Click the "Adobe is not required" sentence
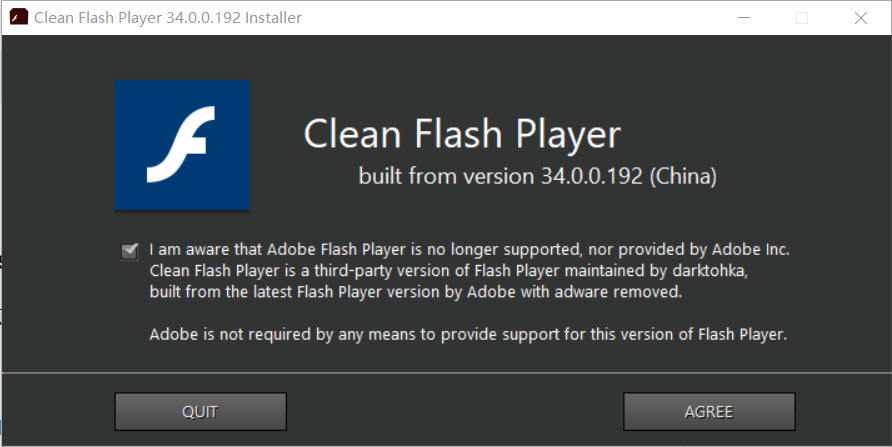Screen dimensions: 892x447 pos(468,334)
